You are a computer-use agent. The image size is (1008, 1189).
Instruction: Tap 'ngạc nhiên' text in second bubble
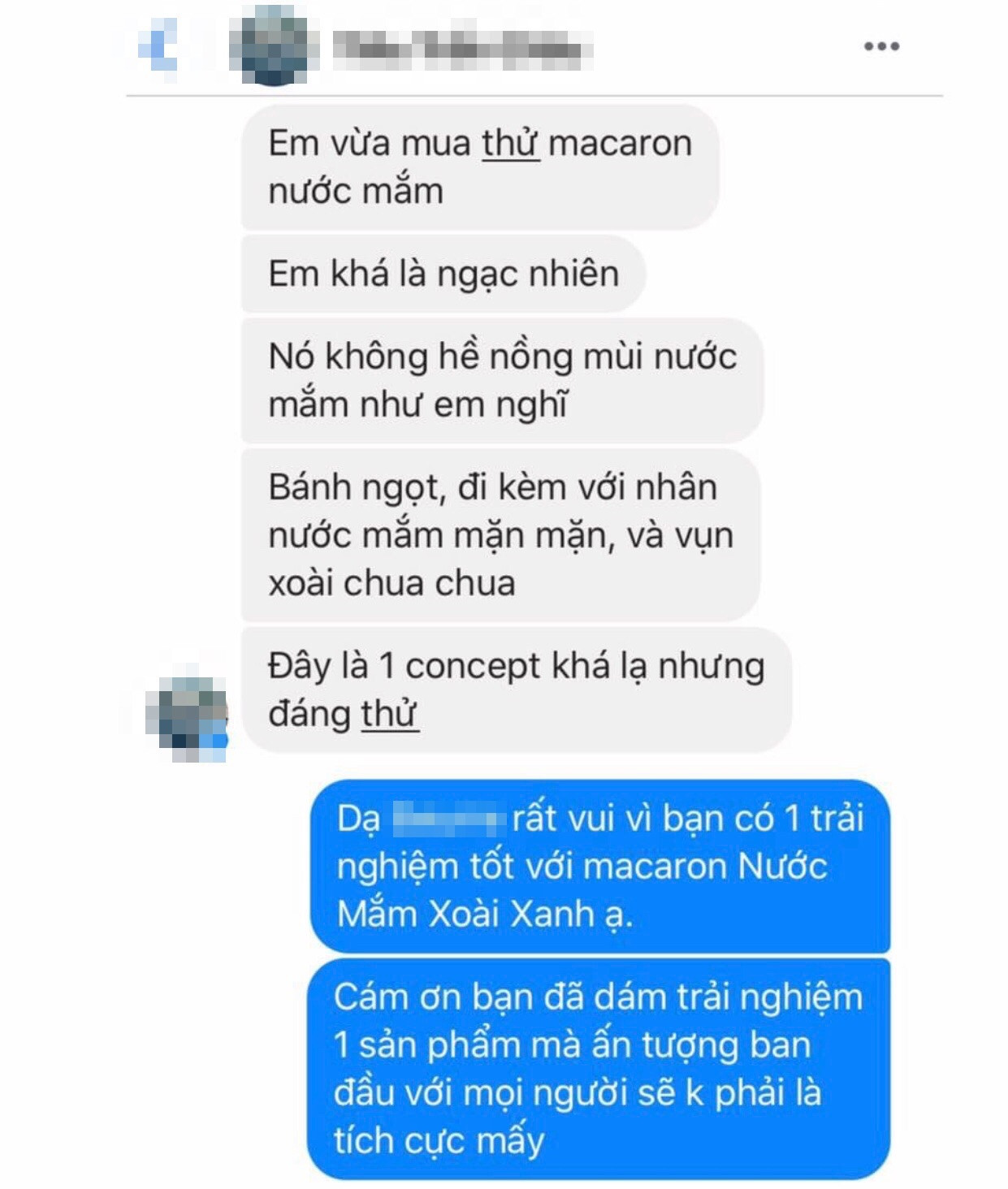(x=529, y=275)
